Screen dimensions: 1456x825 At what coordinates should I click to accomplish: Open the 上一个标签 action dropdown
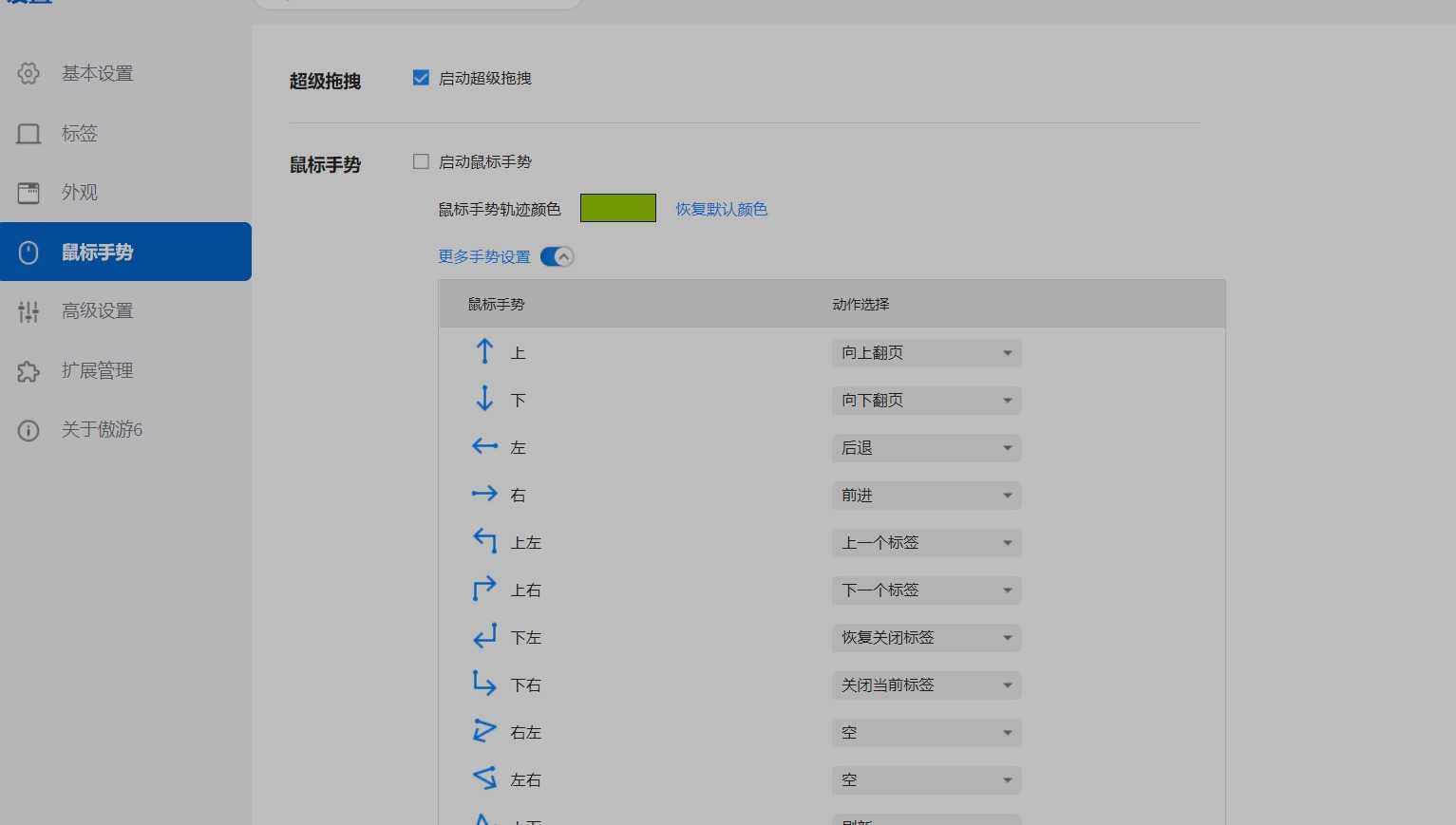[x=926, y=543]
